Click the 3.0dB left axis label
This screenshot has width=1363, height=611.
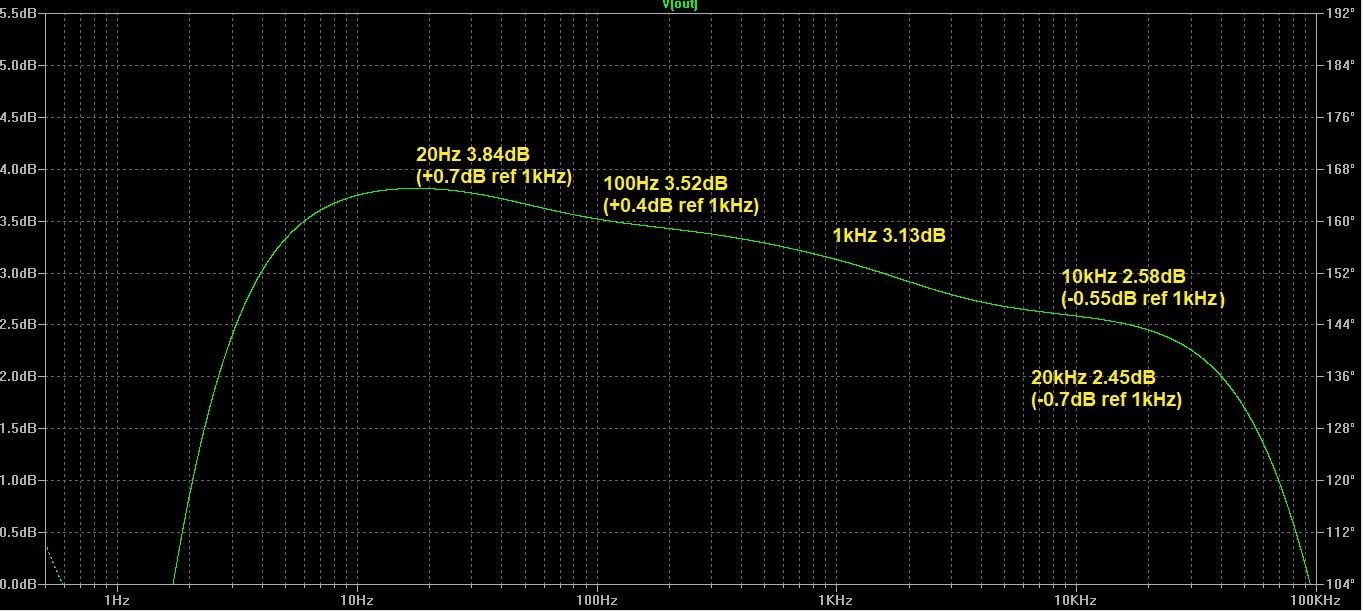pos(18,273)
